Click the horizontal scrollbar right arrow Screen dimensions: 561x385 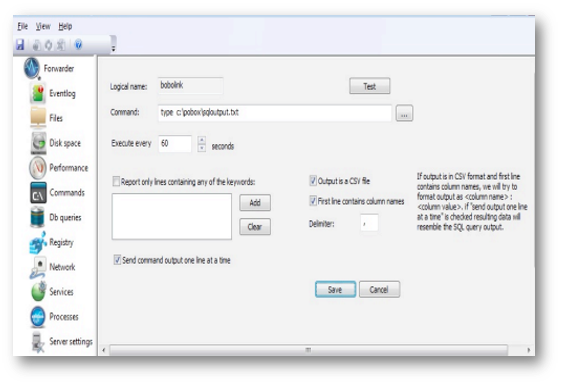(x=529, y=350)
